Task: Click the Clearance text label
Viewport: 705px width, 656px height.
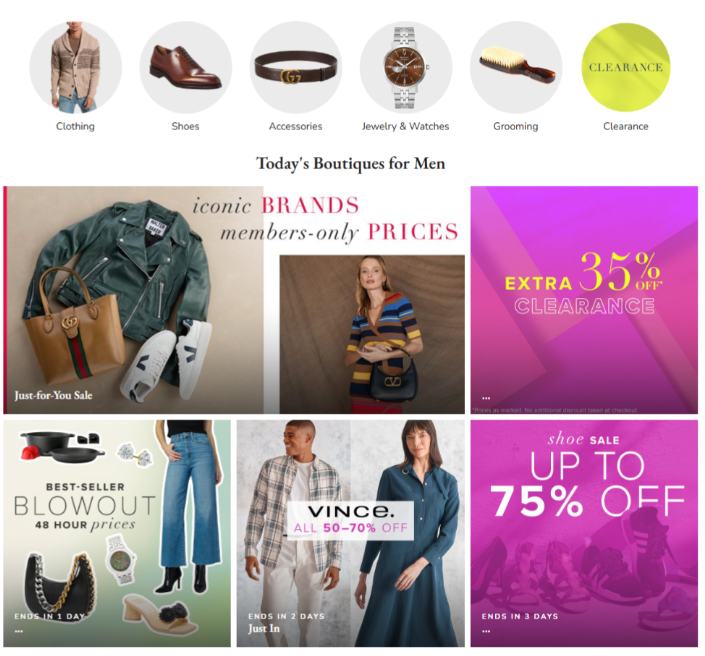Action: pos(626,126)
